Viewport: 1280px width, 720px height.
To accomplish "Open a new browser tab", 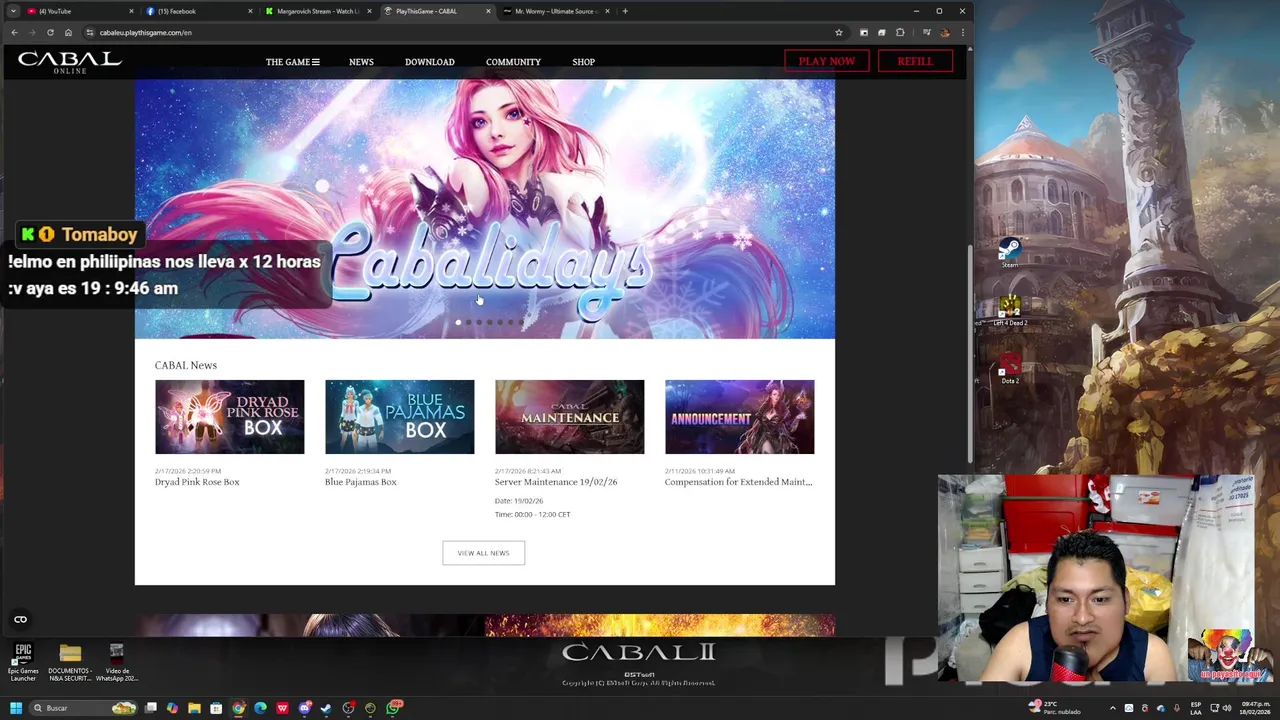I will click(x=625, y=11).
